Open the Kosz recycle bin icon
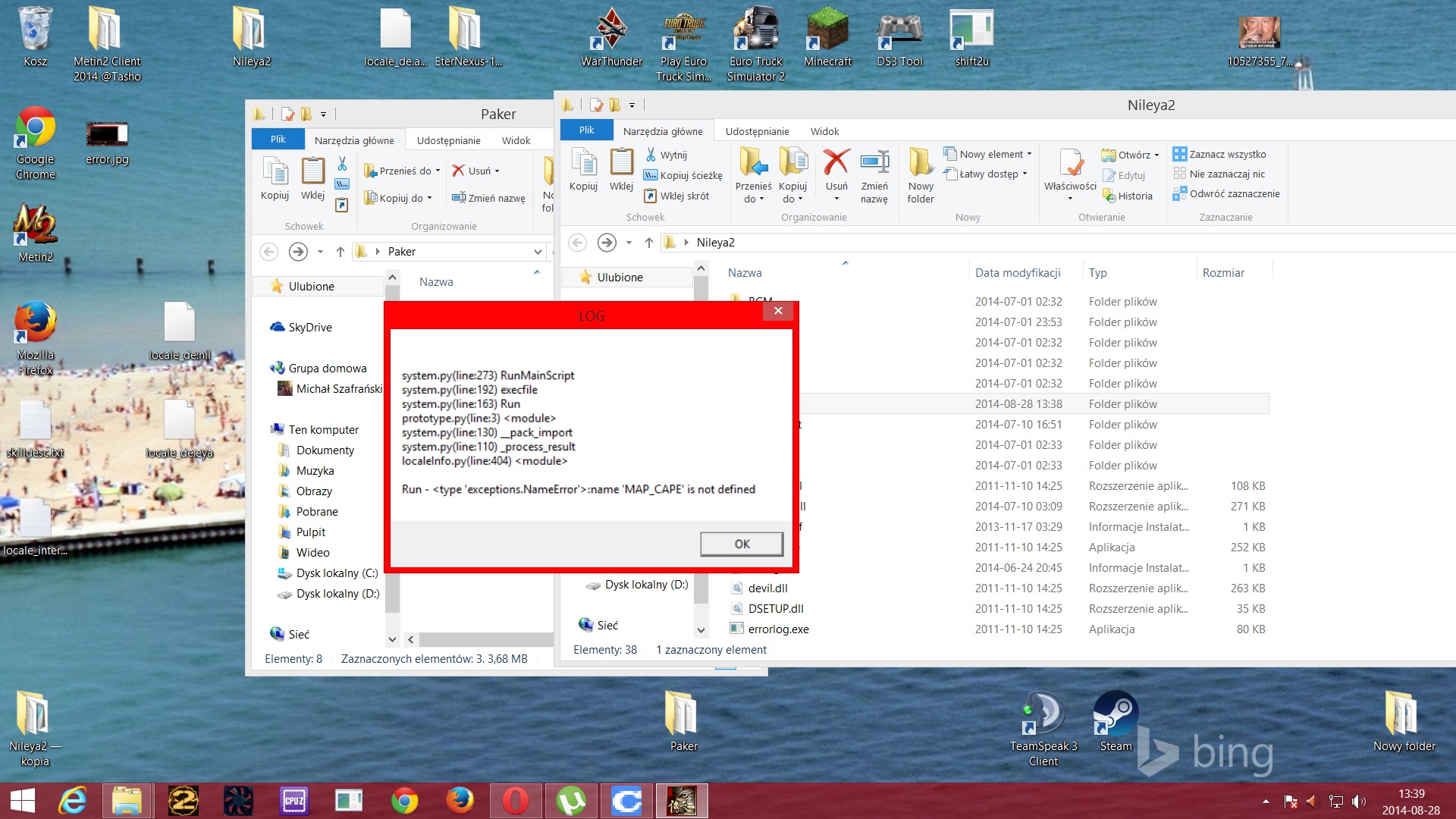Screen dimensions: 1456x819 [x=35, y=37]
